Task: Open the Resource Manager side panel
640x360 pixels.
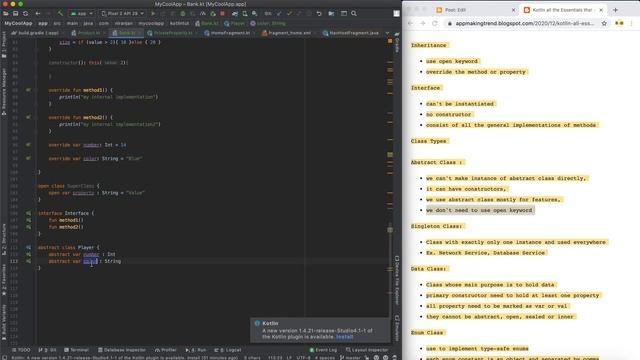Action: (4, 91)
